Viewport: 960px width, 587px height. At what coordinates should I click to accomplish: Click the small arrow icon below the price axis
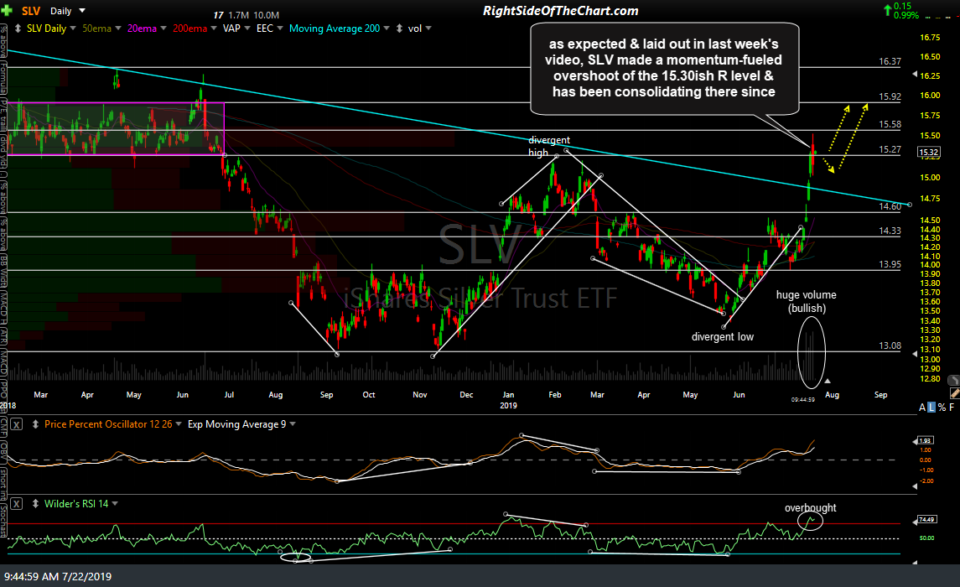(828, 381)
